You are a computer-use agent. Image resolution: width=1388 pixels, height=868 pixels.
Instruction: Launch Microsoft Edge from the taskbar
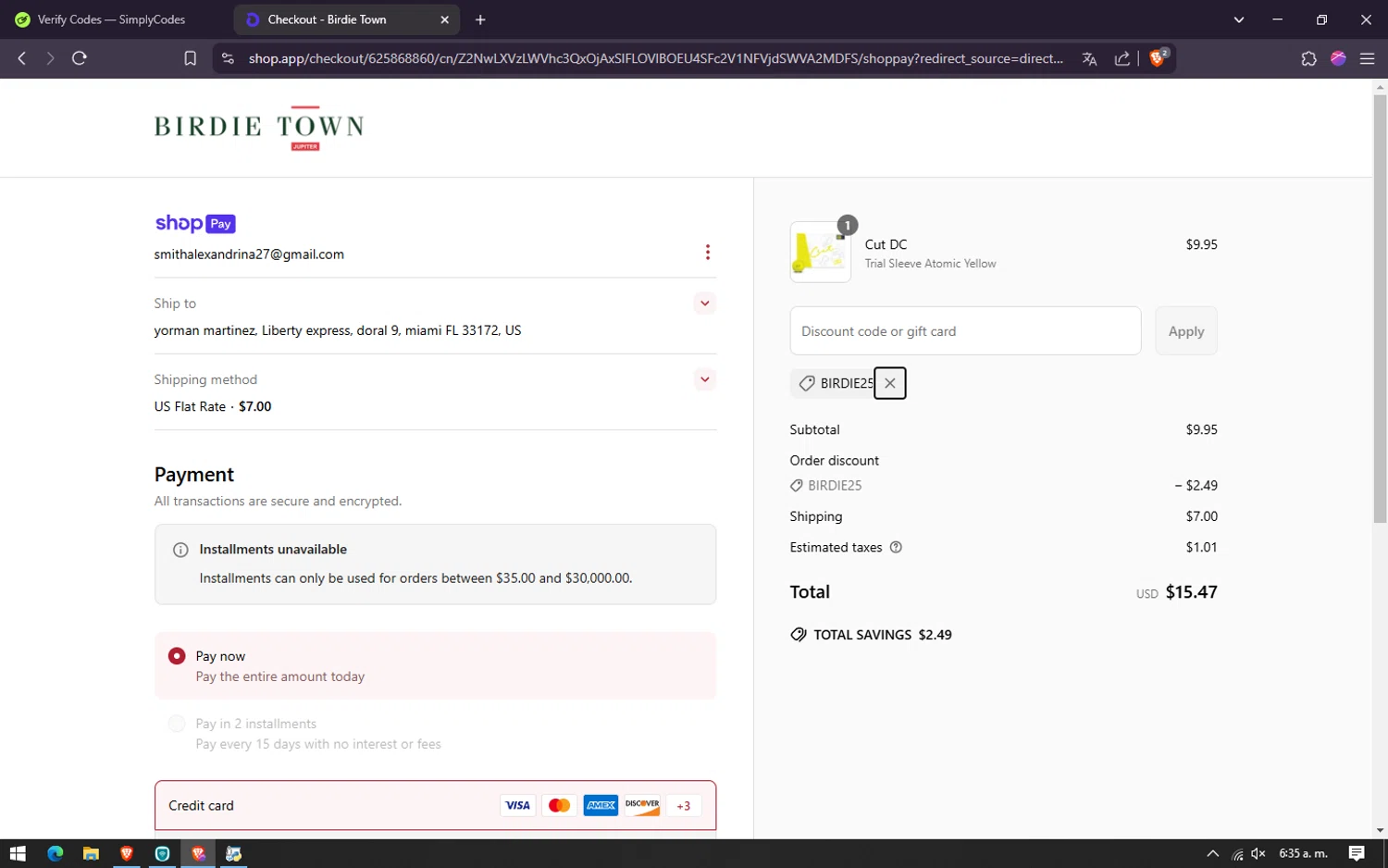(x=55, y=853)
